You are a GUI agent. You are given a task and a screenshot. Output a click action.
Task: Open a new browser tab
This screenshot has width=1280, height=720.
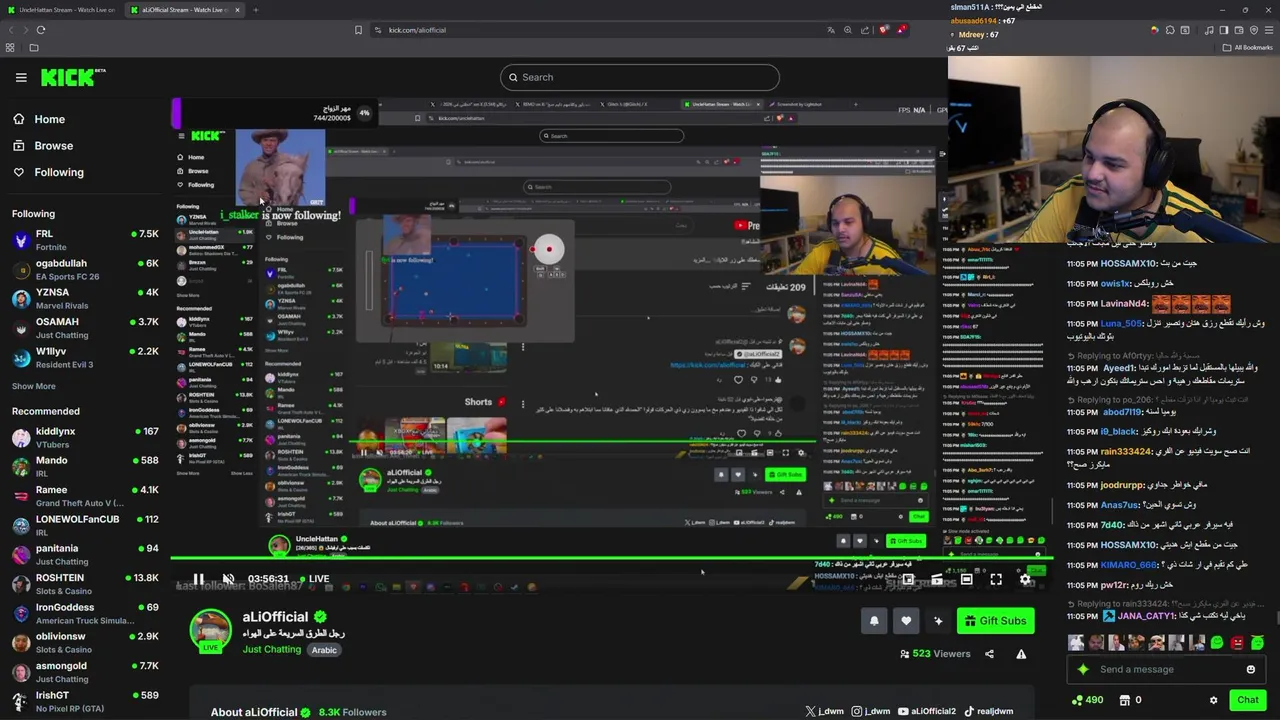(255, 10)
